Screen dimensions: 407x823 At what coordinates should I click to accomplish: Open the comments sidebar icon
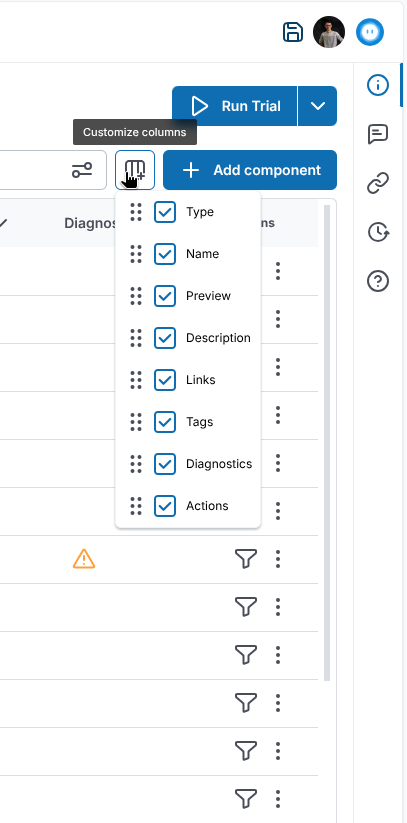coord(378,134)
